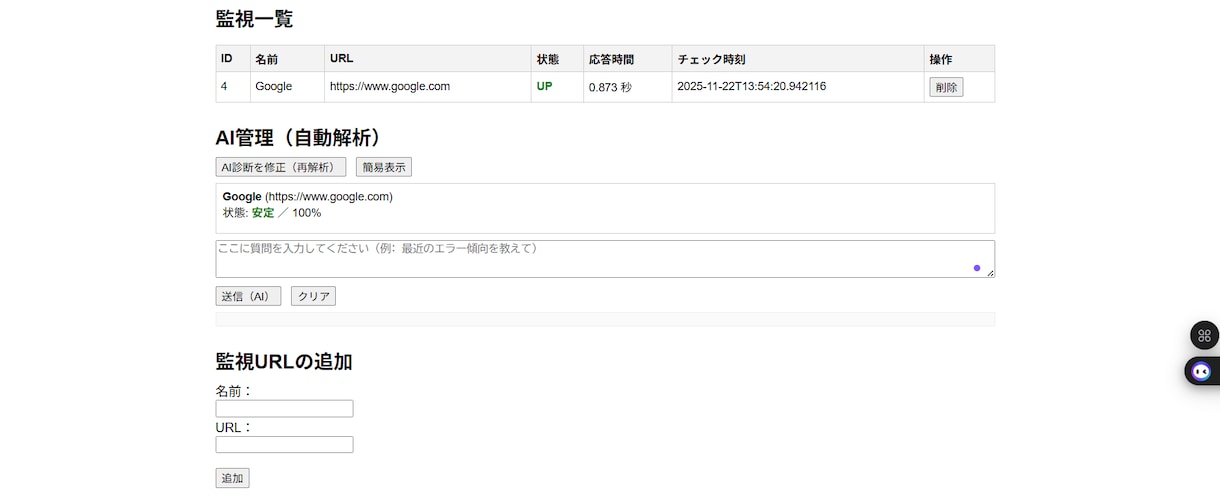Click the ID cell showing 4
Viewport: 1220px width, 503px height.
pyautogui.click(x=233, y=87)
